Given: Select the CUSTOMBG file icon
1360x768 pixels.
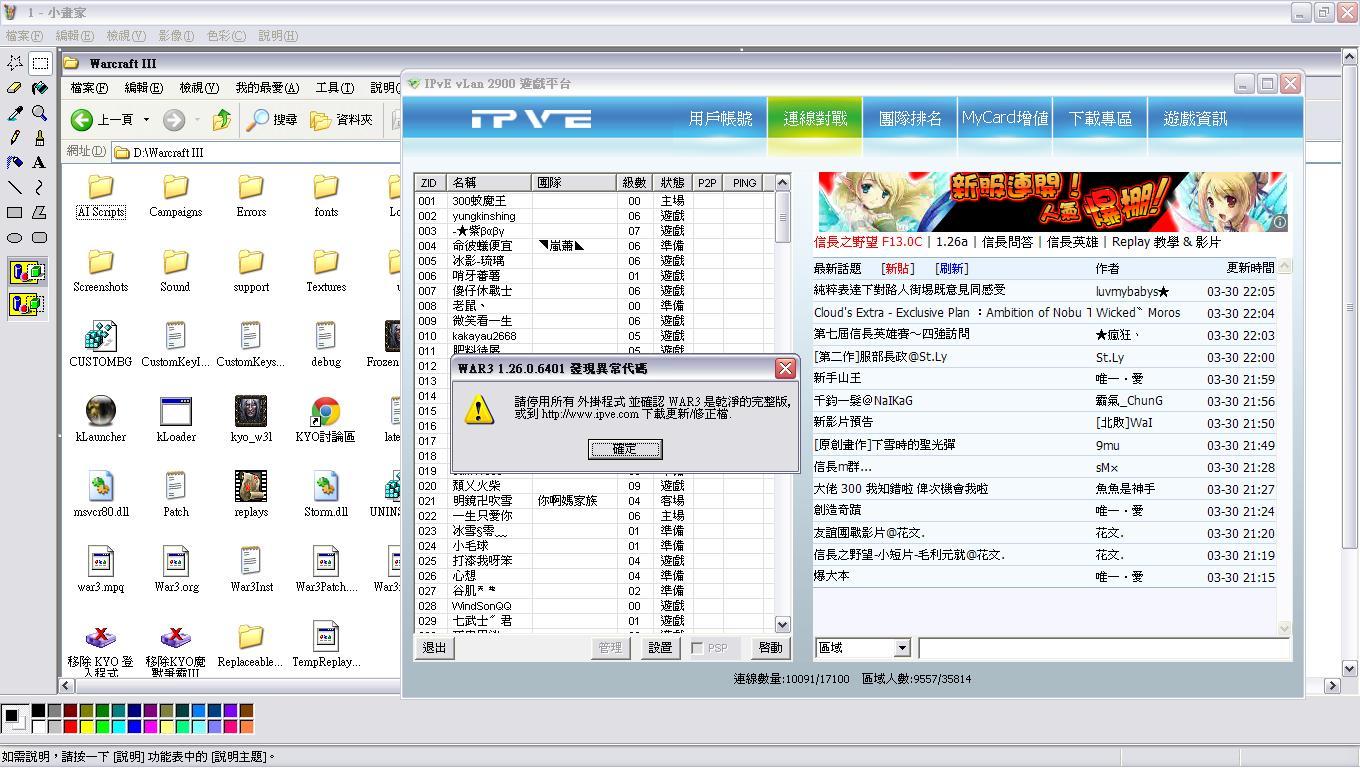Looking at the screenshot, I should pyautogui.click(x=101, y=336).
